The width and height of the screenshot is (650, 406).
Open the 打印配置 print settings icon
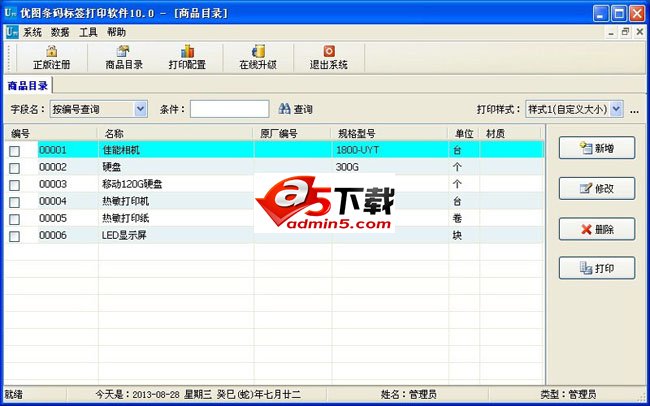pos(187,58)
